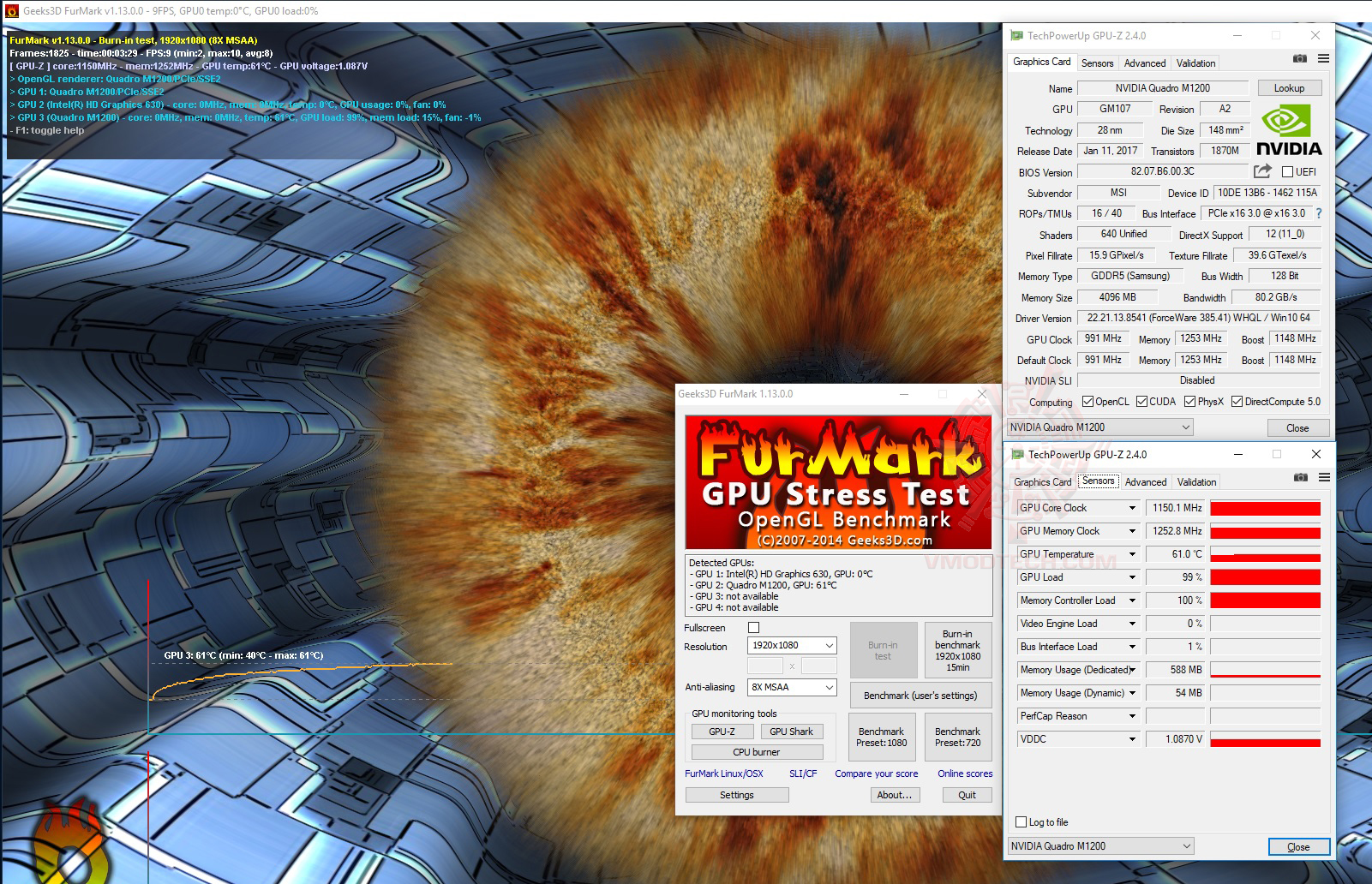Open the FurMark Linux/OSX link
Viewport: 1372px width, 884px height.
point(724,773)
